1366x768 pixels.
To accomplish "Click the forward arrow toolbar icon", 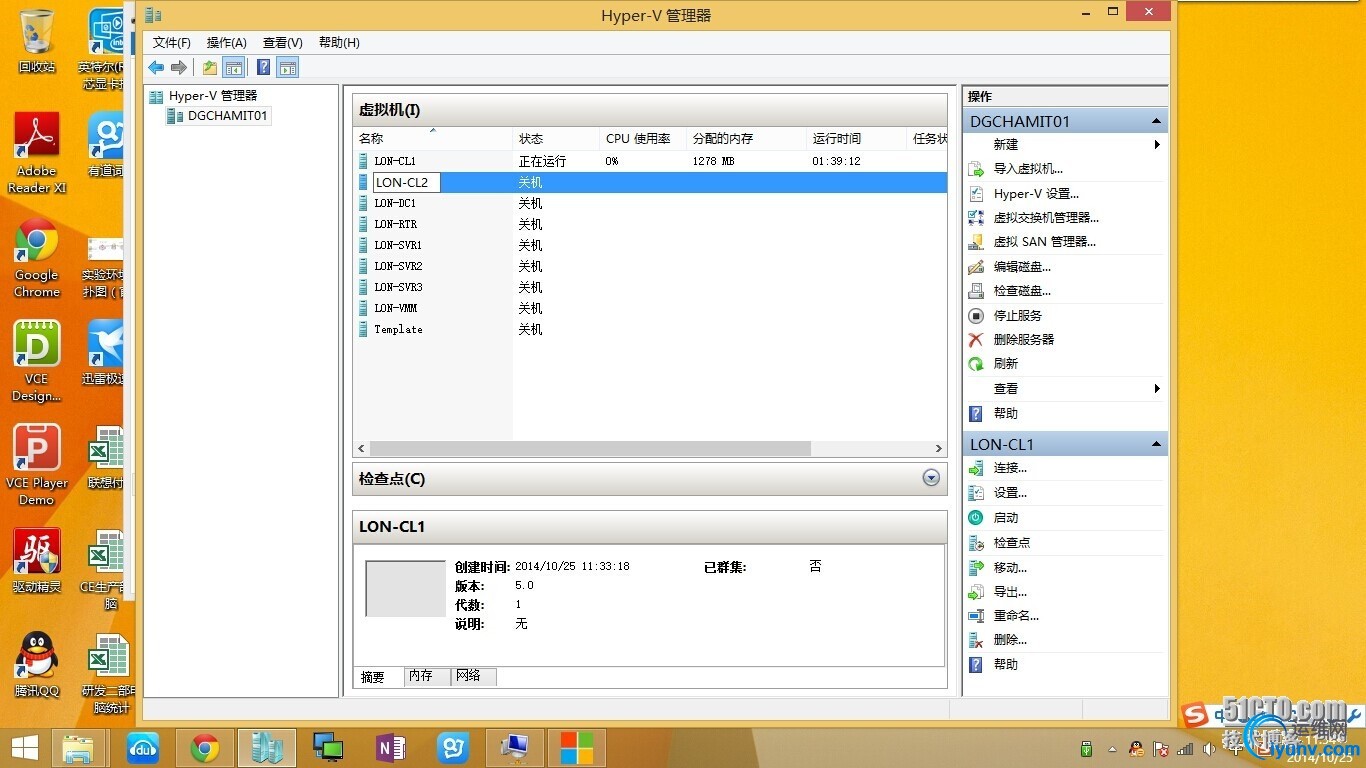I will (x=179, y=67).
